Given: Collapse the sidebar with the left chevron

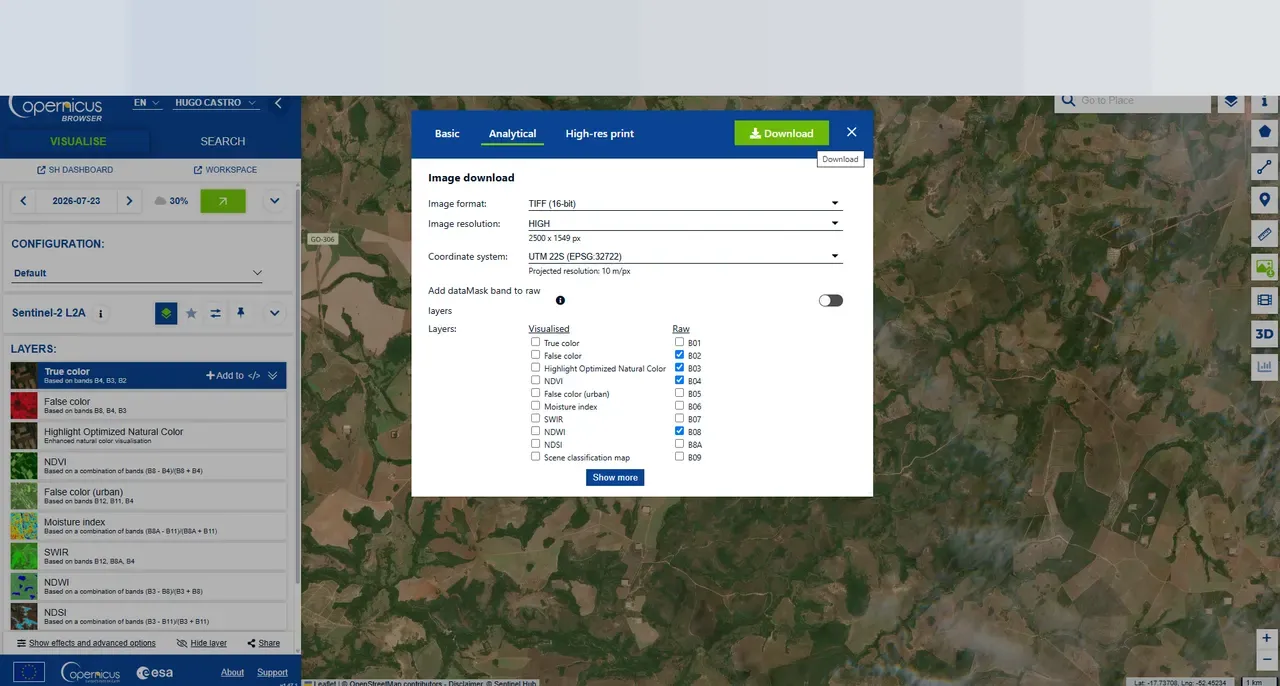Looking at the screenshot, I should [x=278, y=103].
